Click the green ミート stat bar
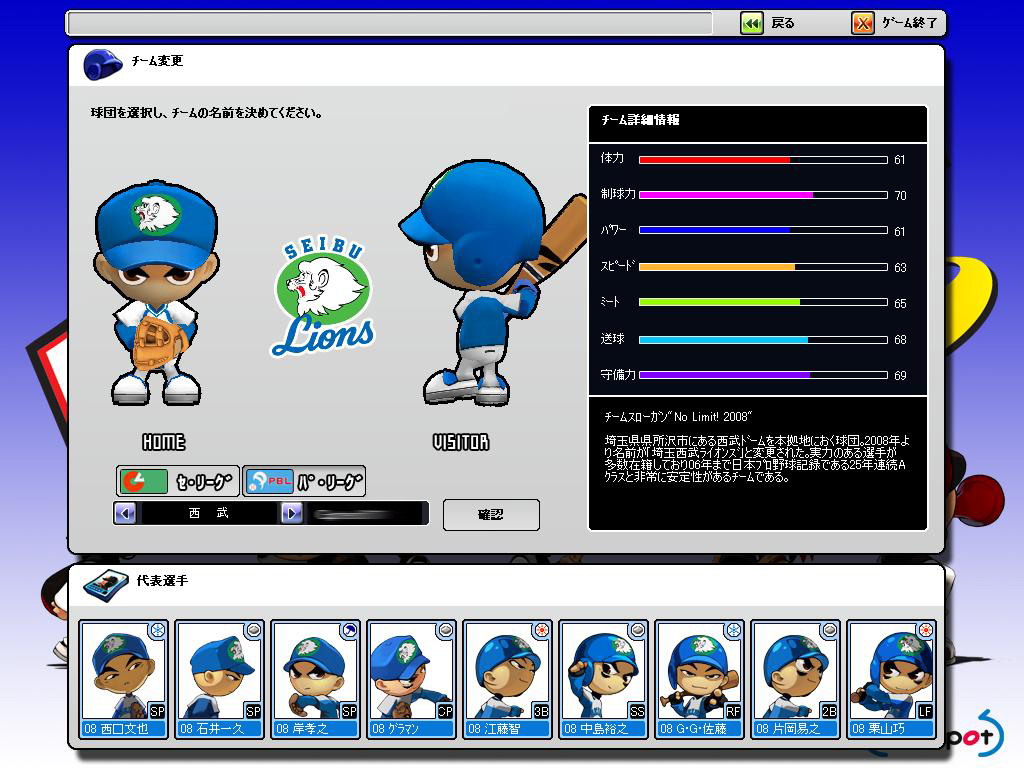Viewport: 1024px width, 768px height. click(763, 302)
